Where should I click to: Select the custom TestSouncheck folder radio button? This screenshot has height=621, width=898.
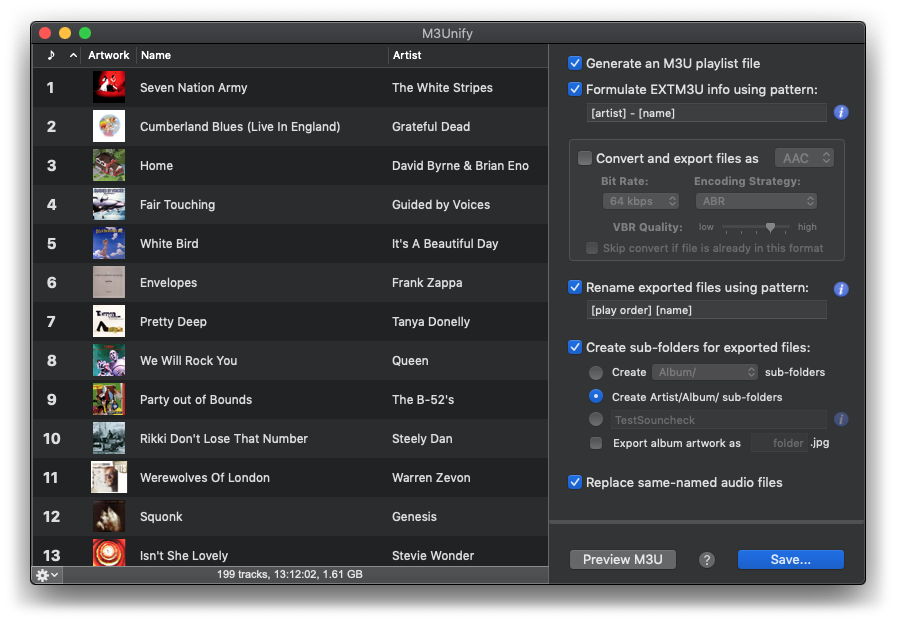[596, 419]
